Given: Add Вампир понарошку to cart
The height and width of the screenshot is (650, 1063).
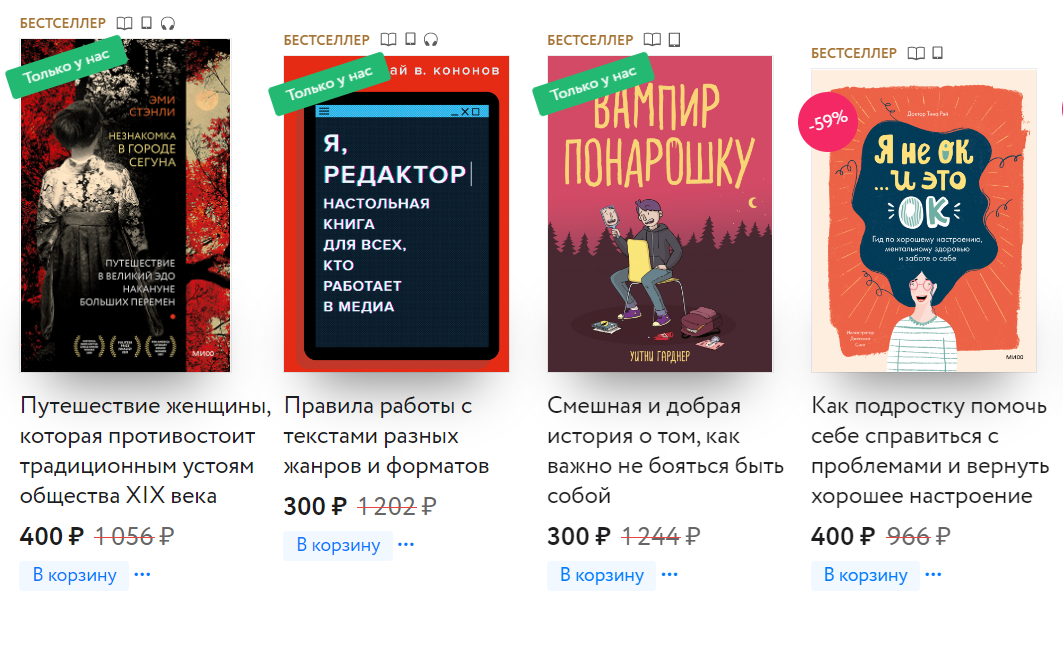Looking at the screenshot, I should (x=602, y=575).
